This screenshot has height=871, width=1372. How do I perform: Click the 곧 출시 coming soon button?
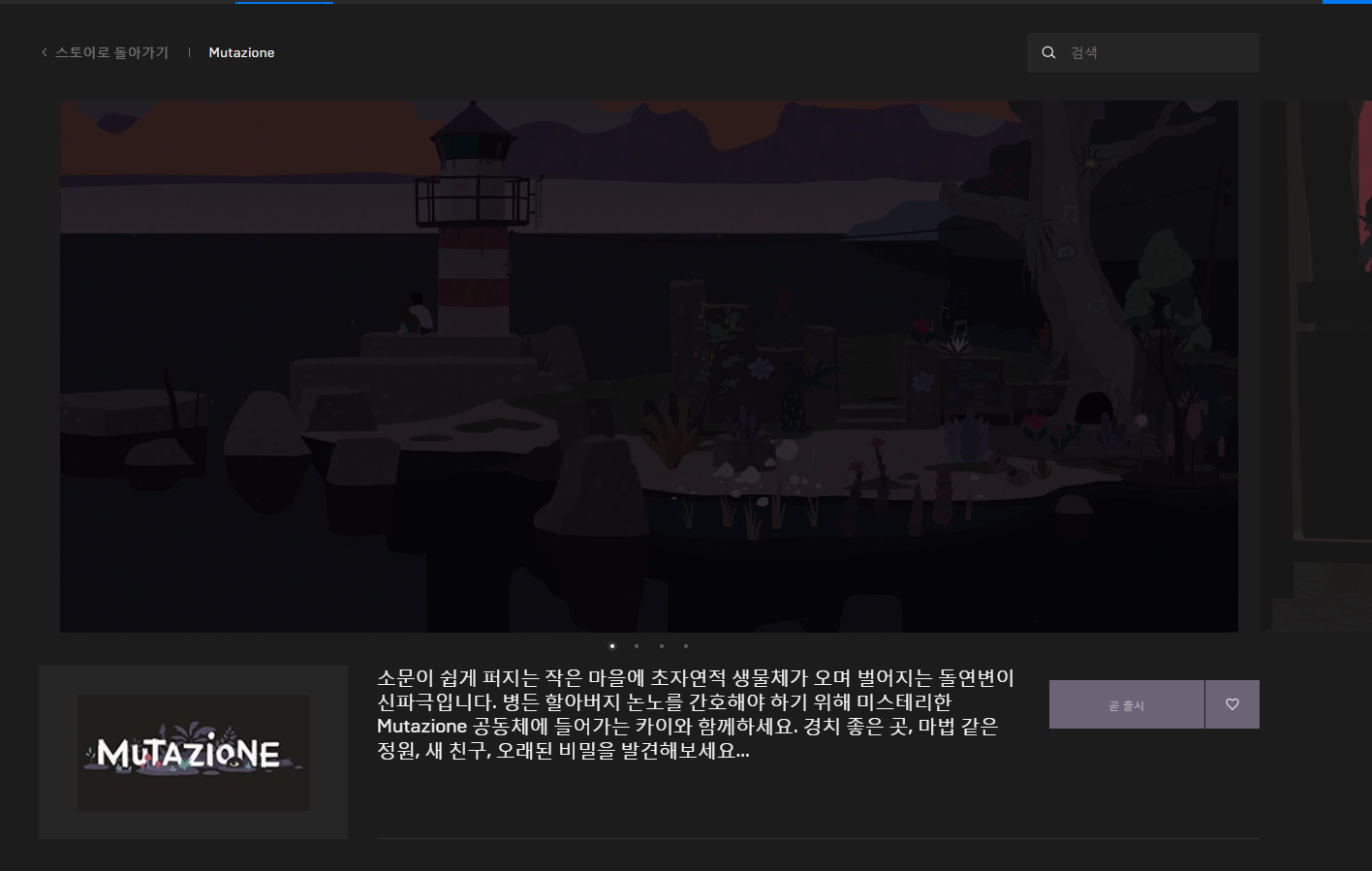(x=1127, y=704)
